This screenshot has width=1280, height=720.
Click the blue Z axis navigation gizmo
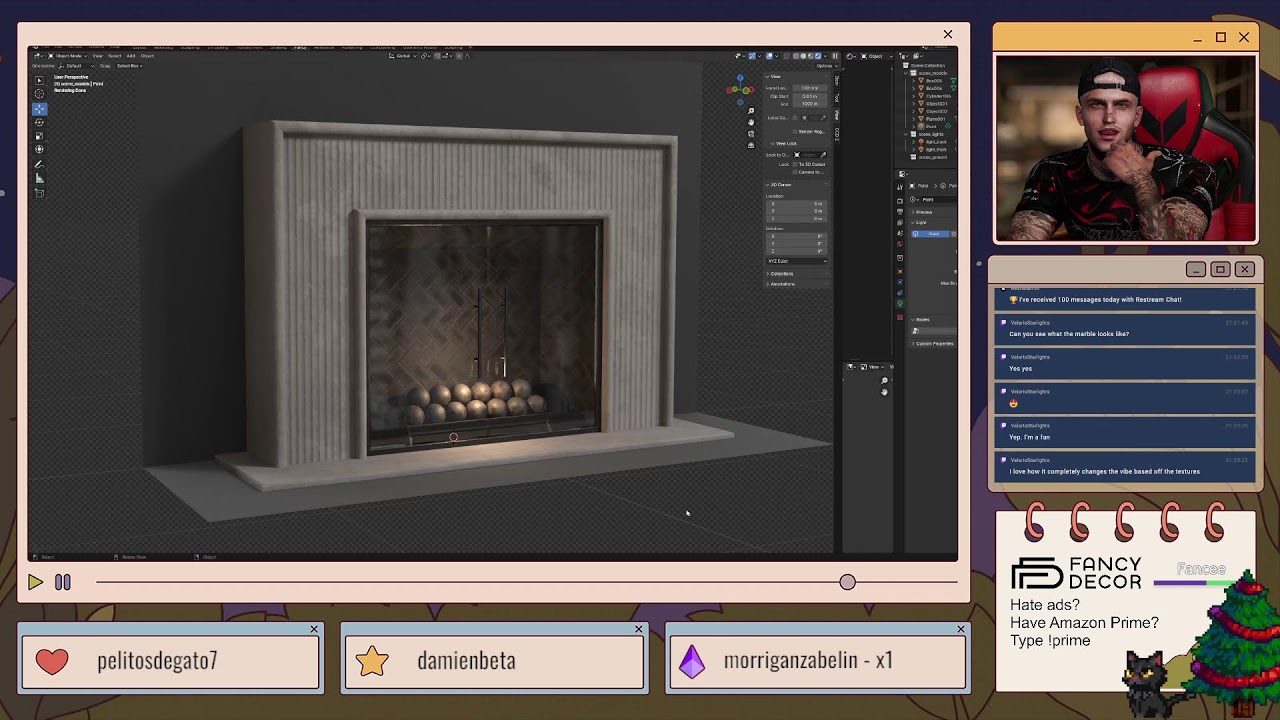[740, 78]
